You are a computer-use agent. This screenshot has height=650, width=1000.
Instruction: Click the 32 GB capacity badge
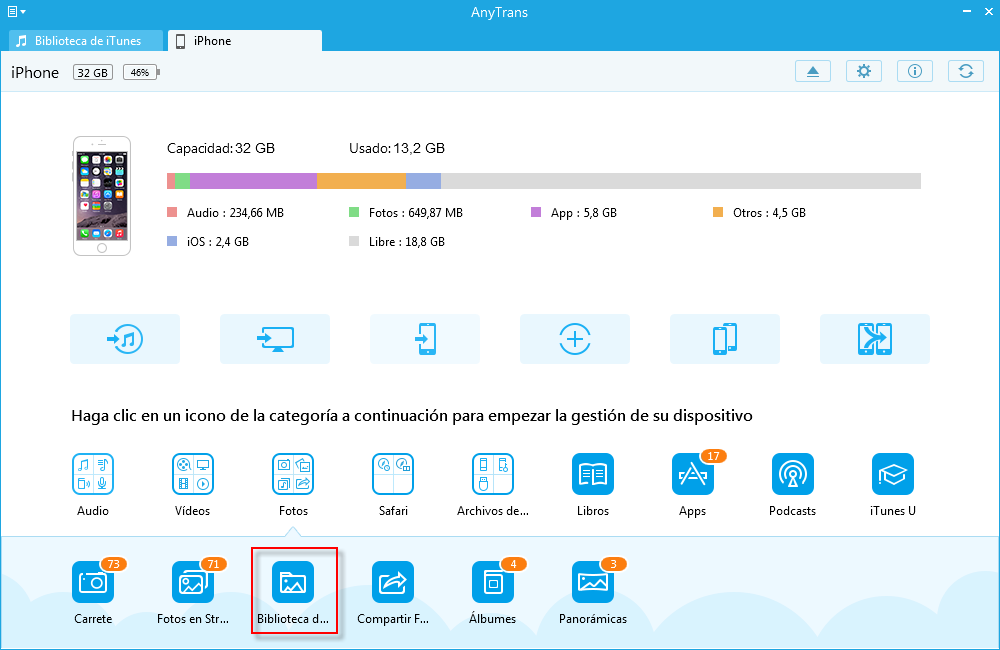click(x=92, y=72)
